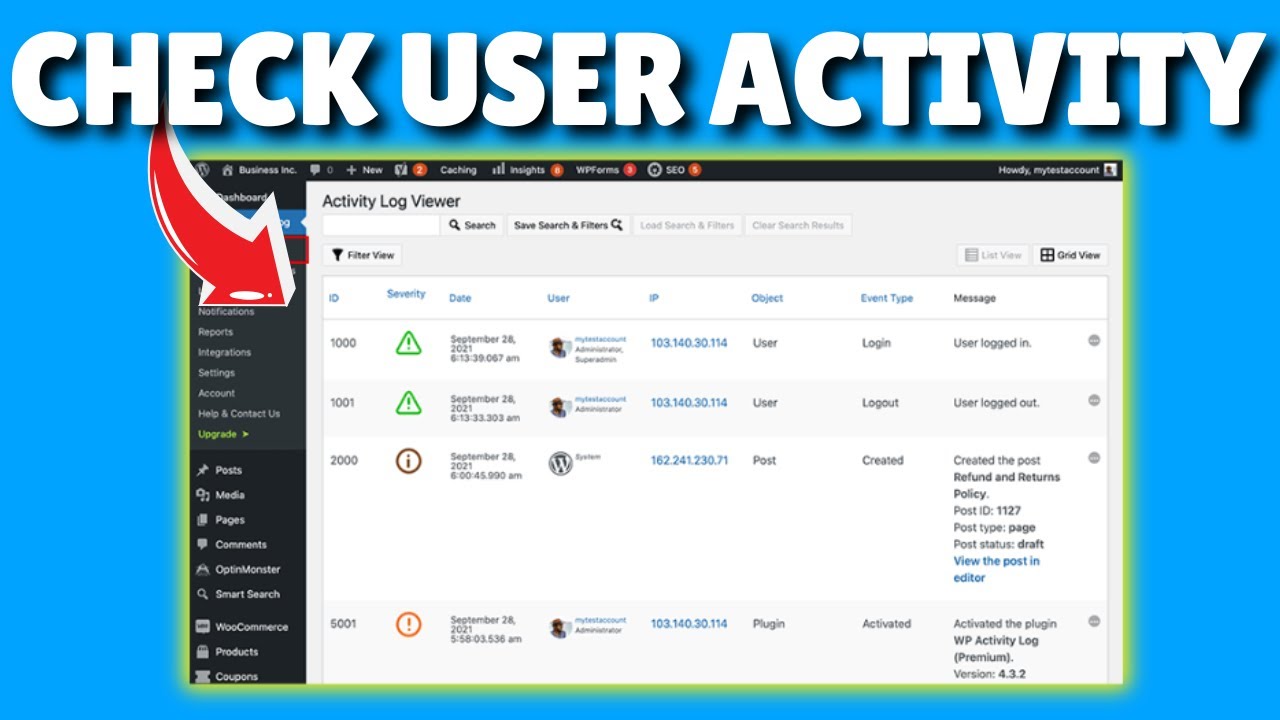Open the WPForms menu in admin bar
Viewport: 1280px width, 720px height.
605,170
